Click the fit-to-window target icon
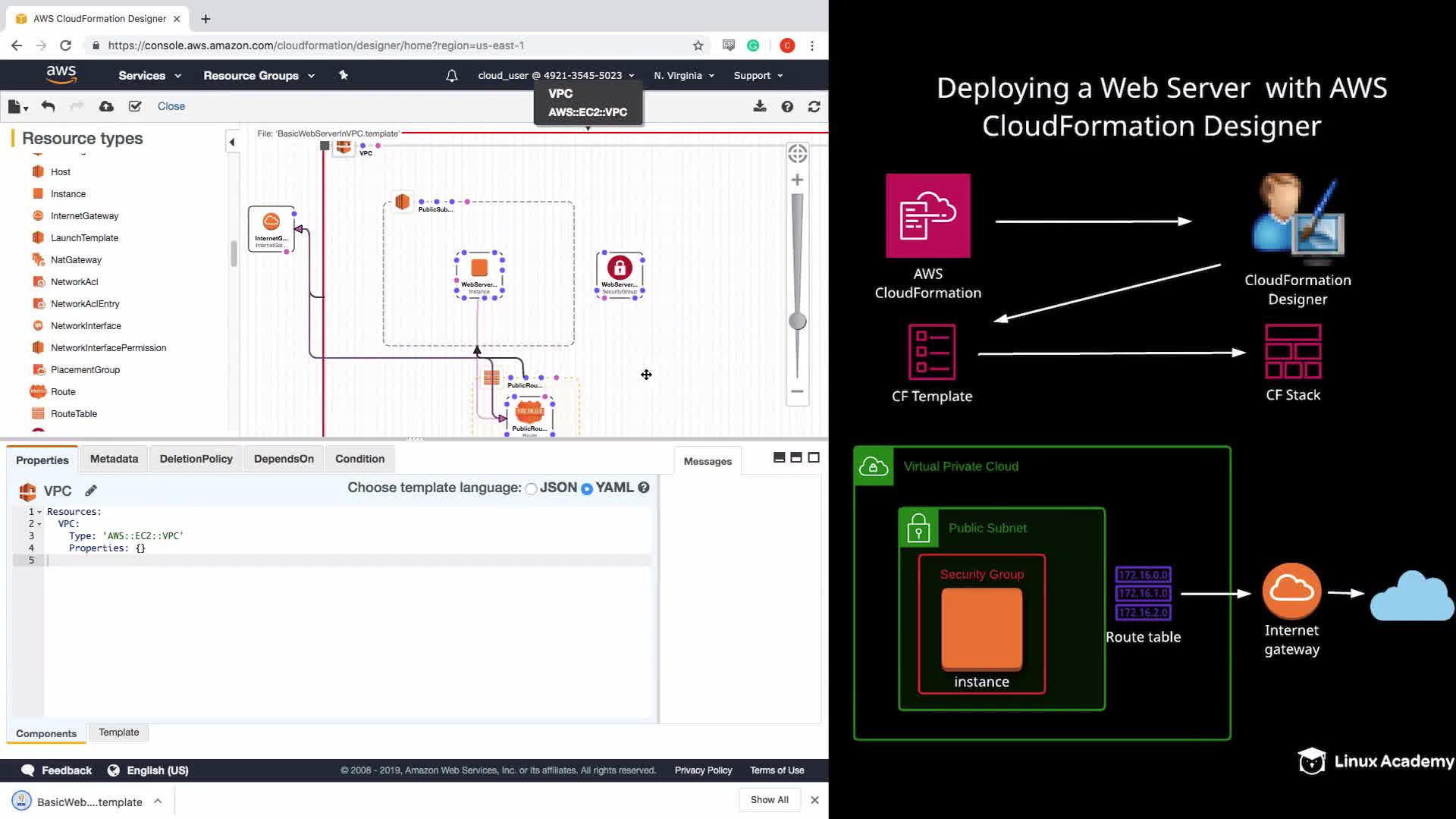Image resolution: width=1456 pixels, height=819 pixels. point(797,153)
